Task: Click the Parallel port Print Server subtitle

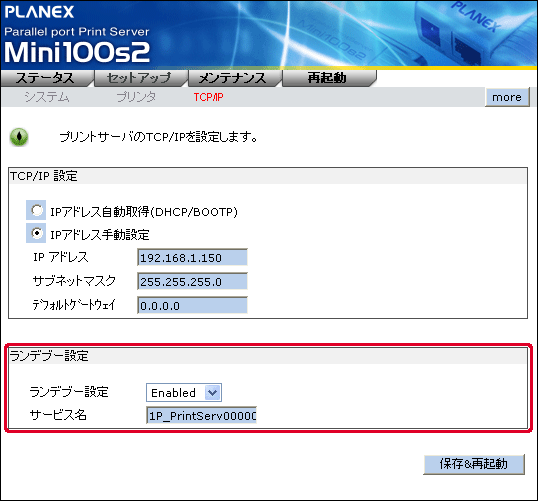Action: (x=77, y=32)
